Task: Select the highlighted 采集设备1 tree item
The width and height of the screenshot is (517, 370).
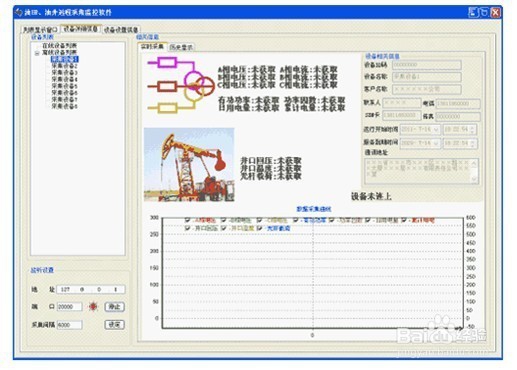Action: pos(65,59)
